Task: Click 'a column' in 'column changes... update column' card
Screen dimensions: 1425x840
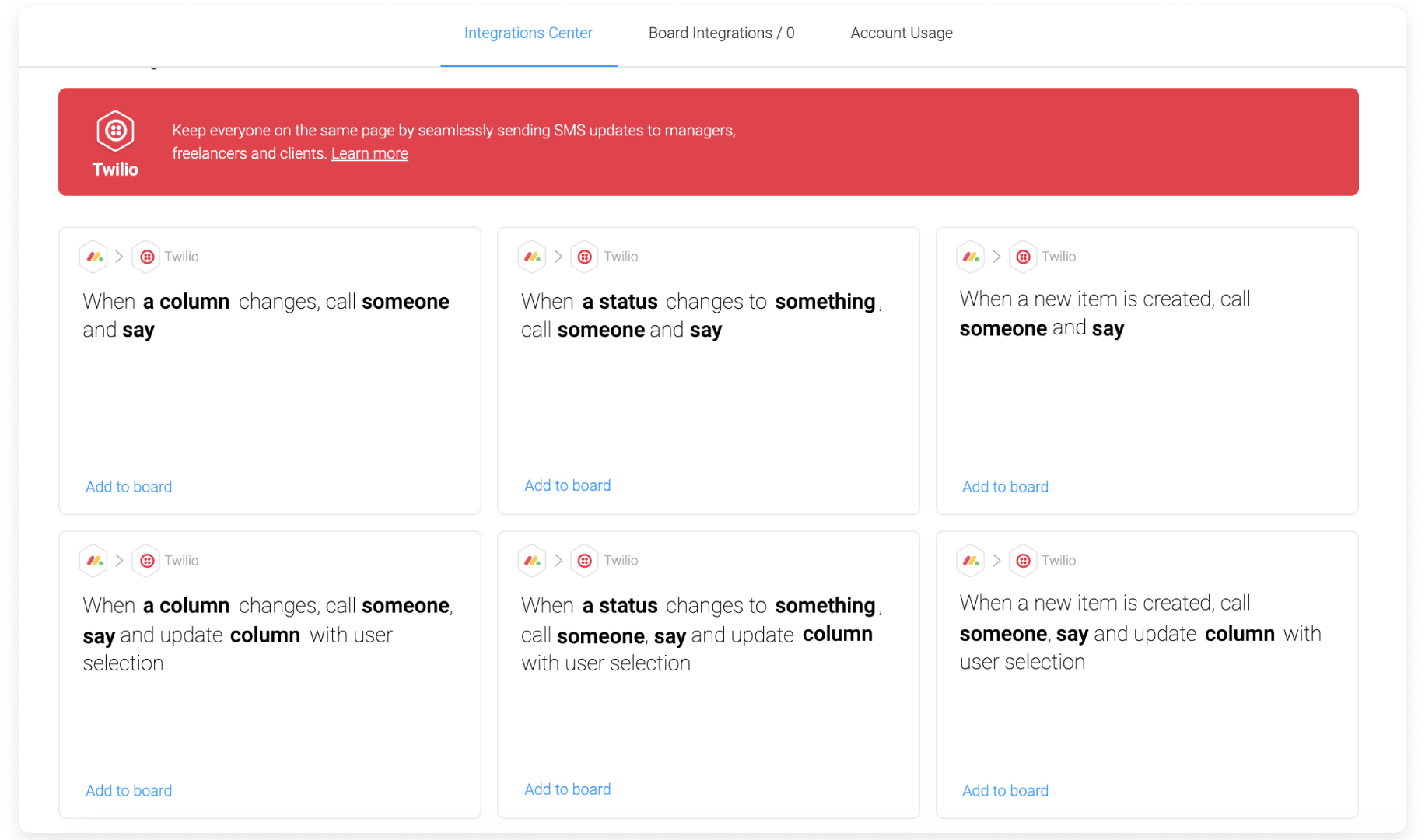Action: click(x=186, y=606)
